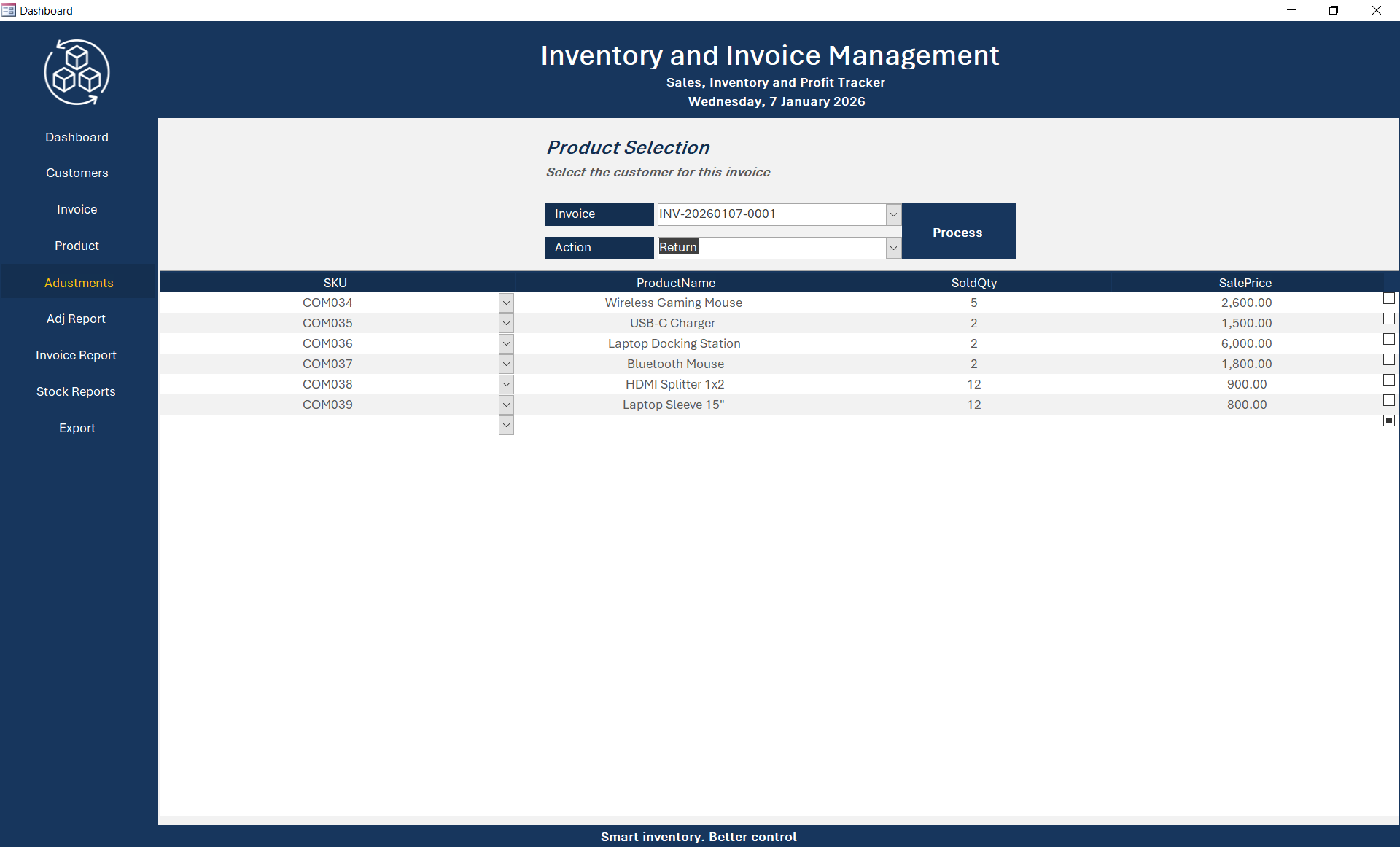Image resolution: width=1400 pixels, height=847 pixels.
Task: Open the Invoice number dropdown arrow
Action: (x=893, y=214)
